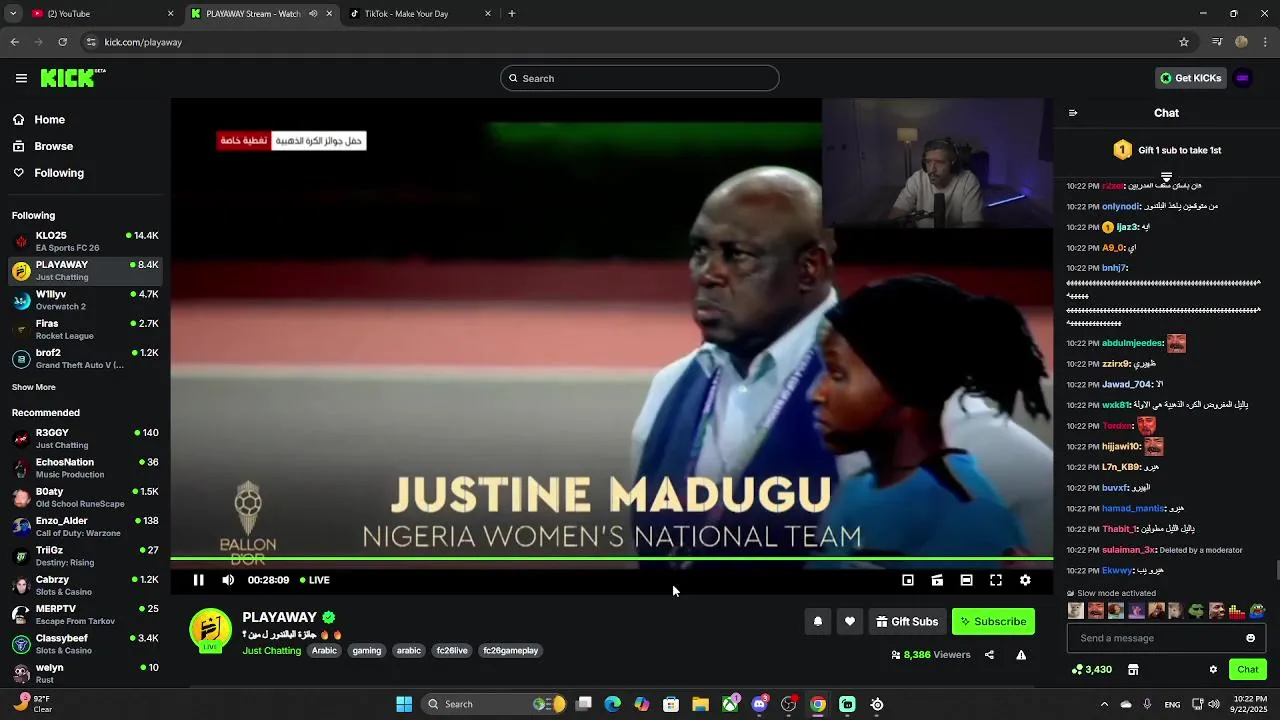Open Firas Rocket League channel
Image resolution: width=1280 pixels, height=720 pixels.
pos(85,329)
